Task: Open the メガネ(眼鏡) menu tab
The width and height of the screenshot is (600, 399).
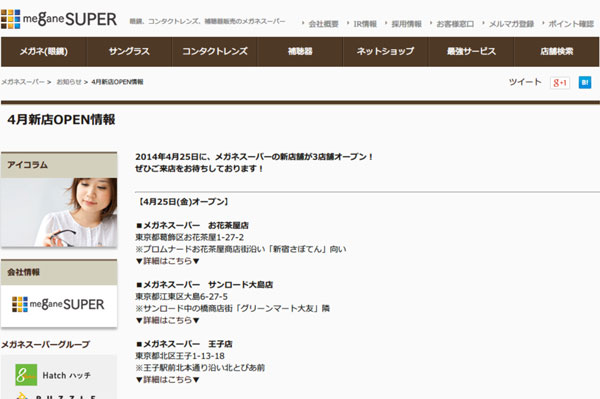Action: click(44, 51)
